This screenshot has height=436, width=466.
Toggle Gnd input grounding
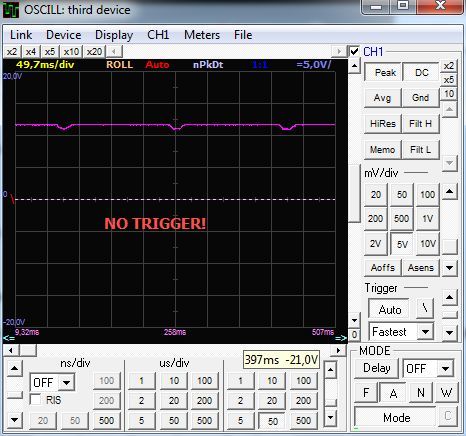[x=420, y=98]
